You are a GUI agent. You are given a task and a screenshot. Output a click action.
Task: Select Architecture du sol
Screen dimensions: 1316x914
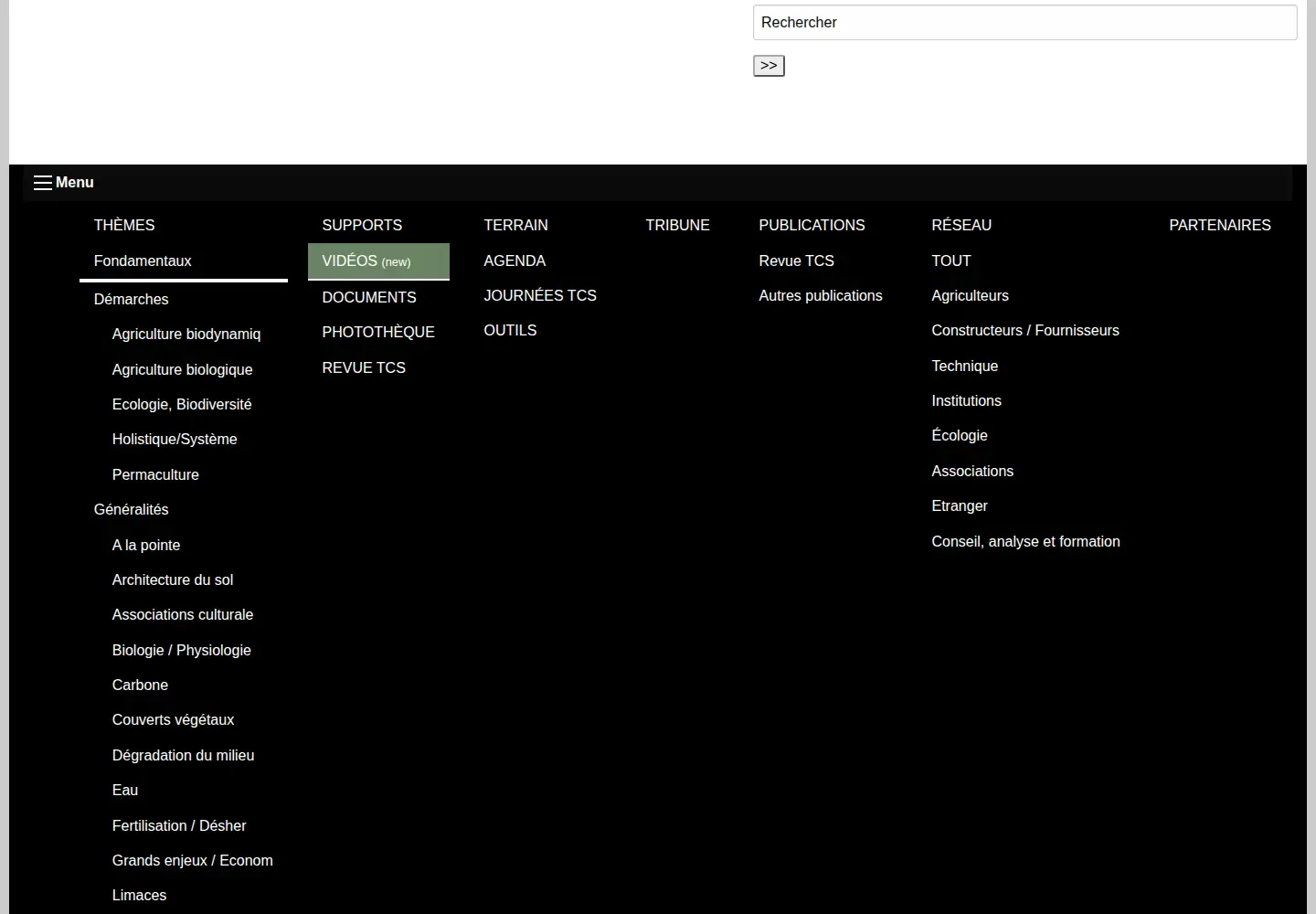point(173,579)
